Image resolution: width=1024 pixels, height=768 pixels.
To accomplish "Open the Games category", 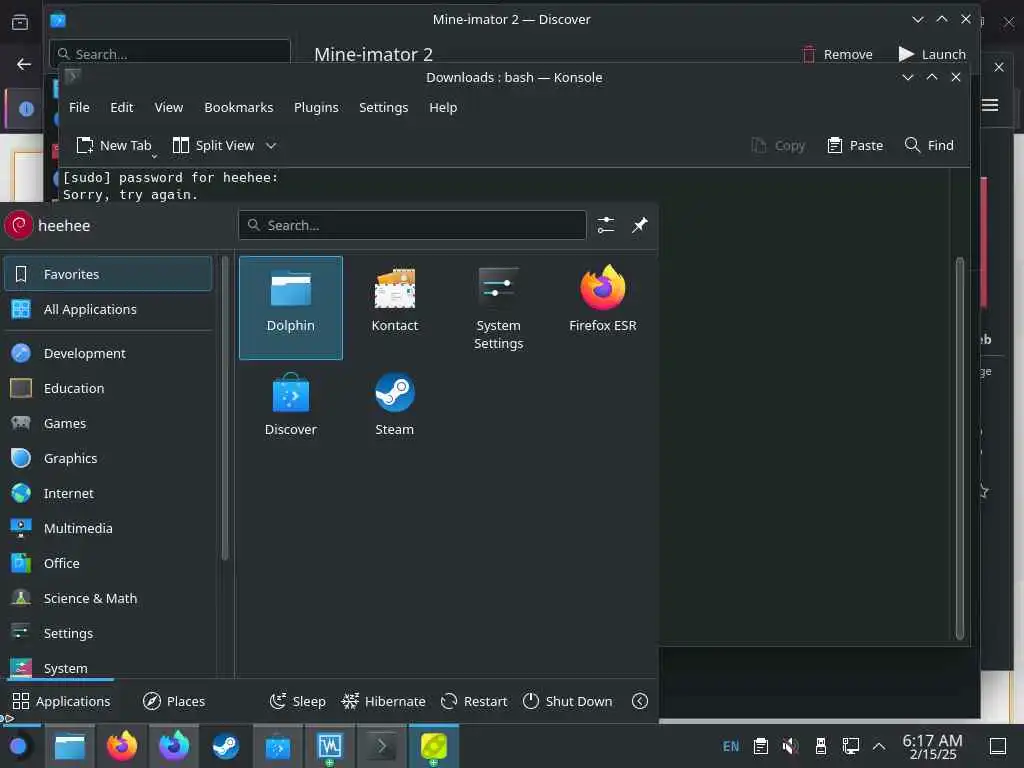I will [108, 423].
